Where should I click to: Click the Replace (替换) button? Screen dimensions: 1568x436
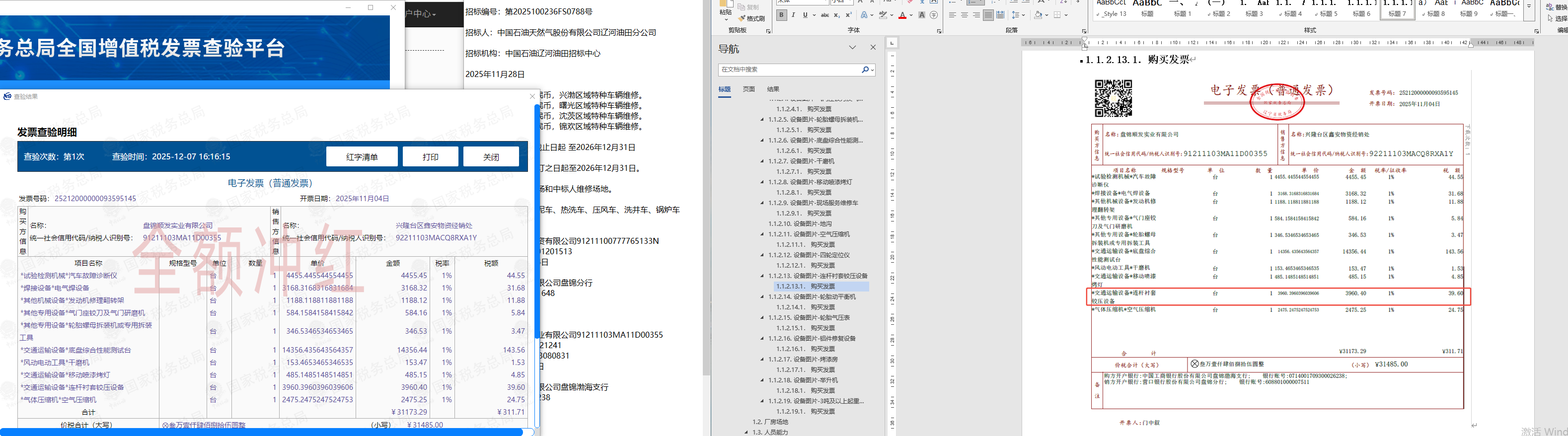pos(1557,7)
